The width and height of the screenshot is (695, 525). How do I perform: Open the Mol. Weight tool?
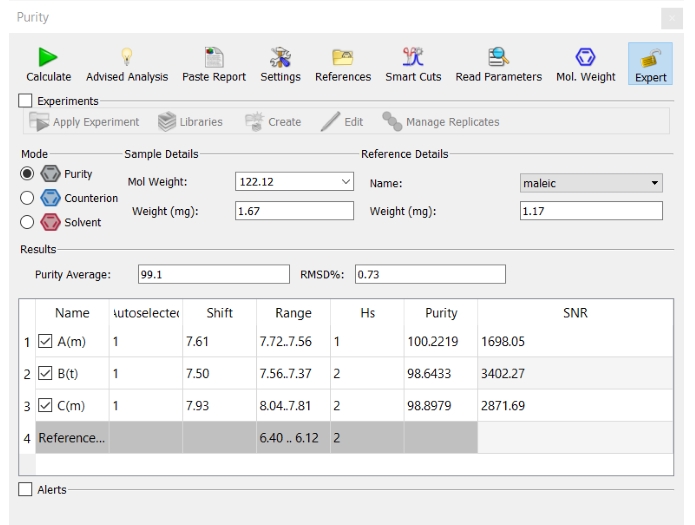[x=585, y=57]
